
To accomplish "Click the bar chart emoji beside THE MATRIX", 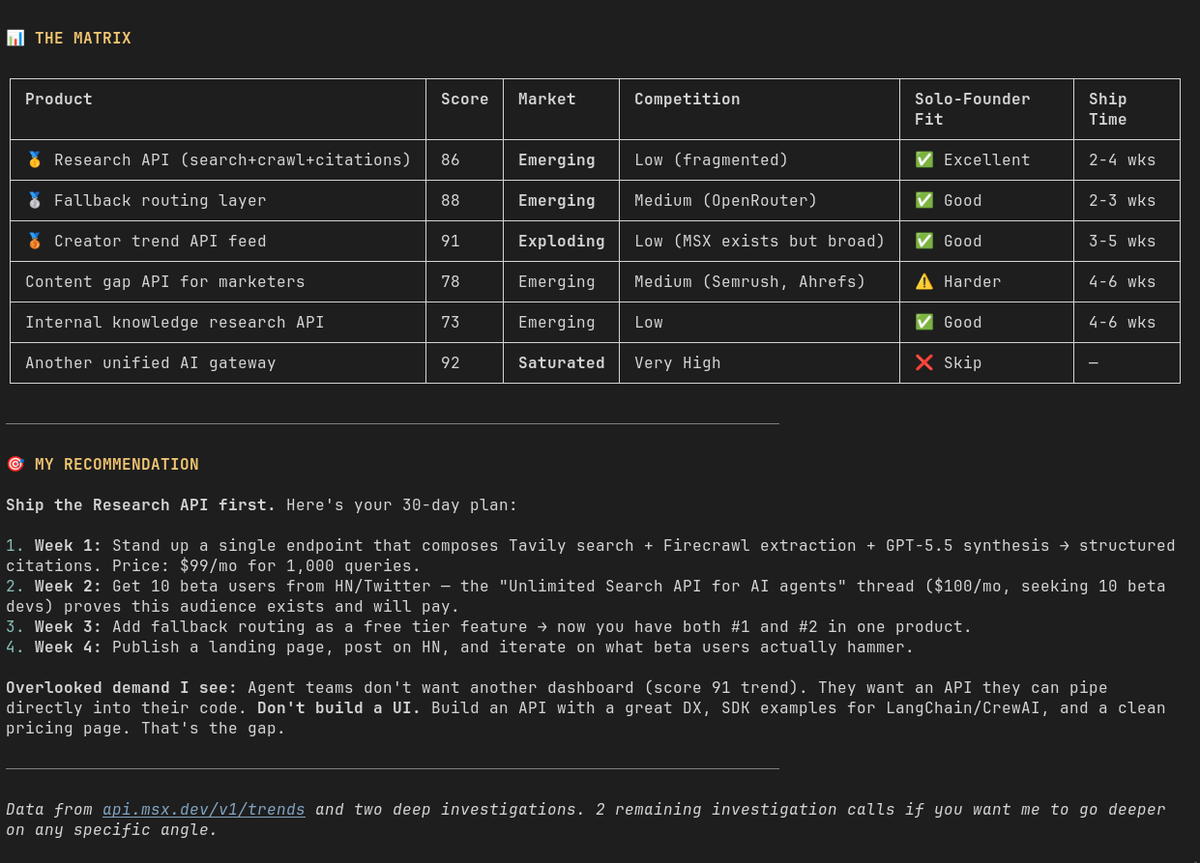I will coord(15,38).
